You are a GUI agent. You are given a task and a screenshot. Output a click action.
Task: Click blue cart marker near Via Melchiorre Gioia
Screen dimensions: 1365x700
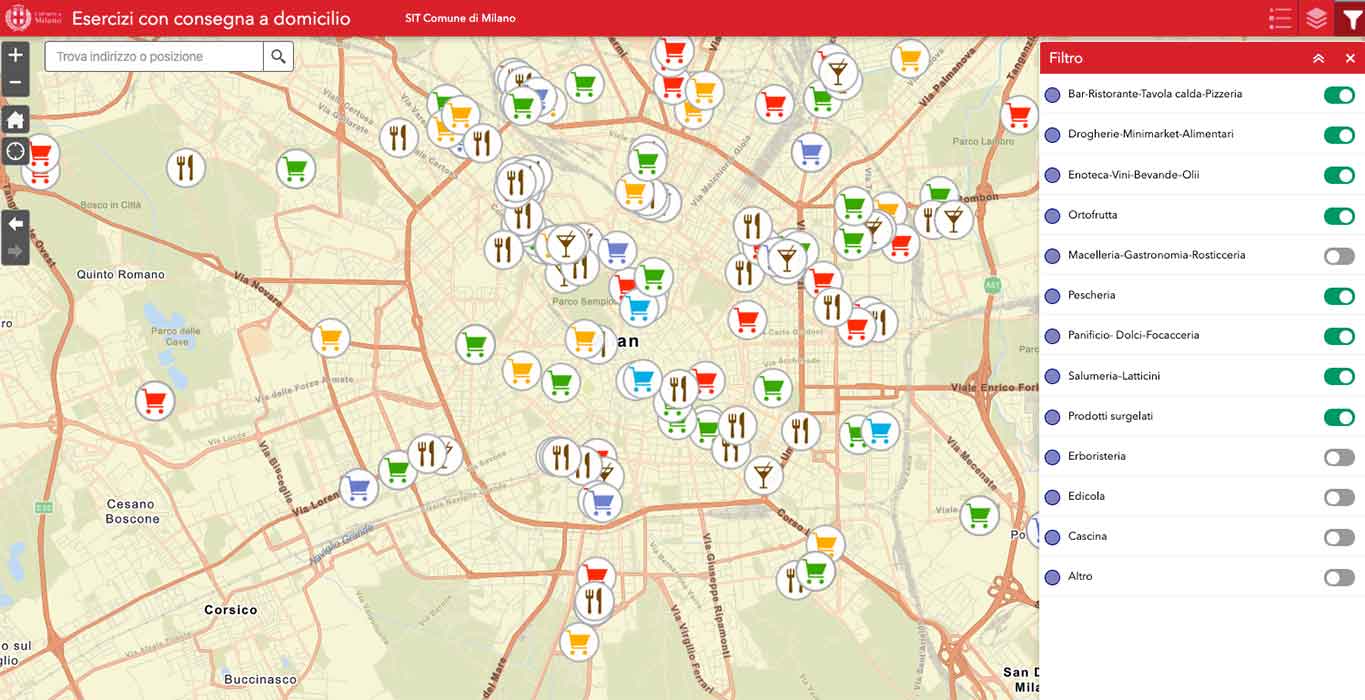[x=811, y=152]
